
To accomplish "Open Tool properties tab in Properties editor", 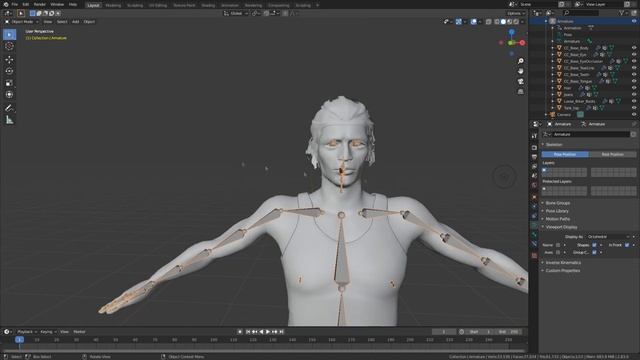I will pyautogui.click(x=534, y=136).
